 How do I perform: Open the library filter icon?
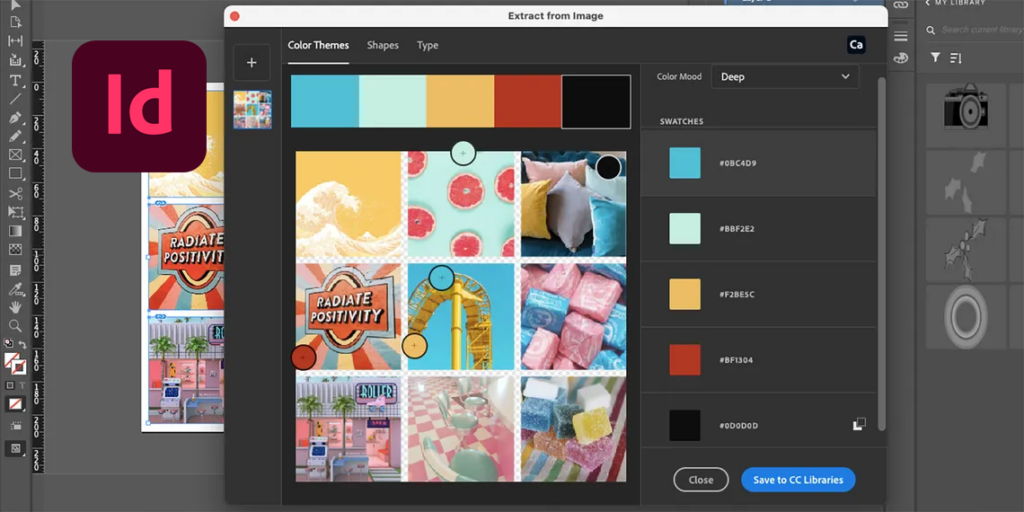click(x=935, y=58)
